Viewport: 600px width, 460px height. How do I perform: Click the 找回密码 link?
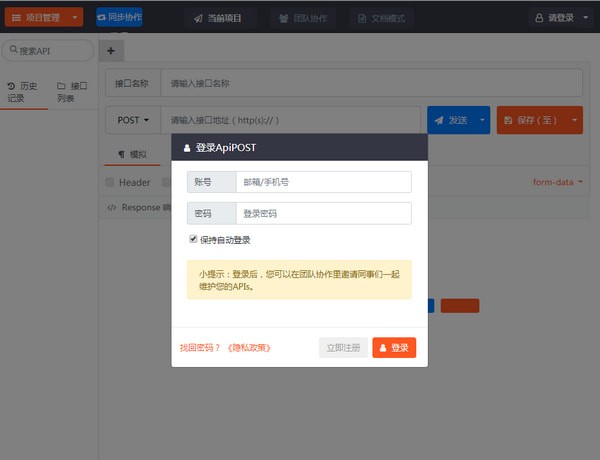tap(200, 347)
